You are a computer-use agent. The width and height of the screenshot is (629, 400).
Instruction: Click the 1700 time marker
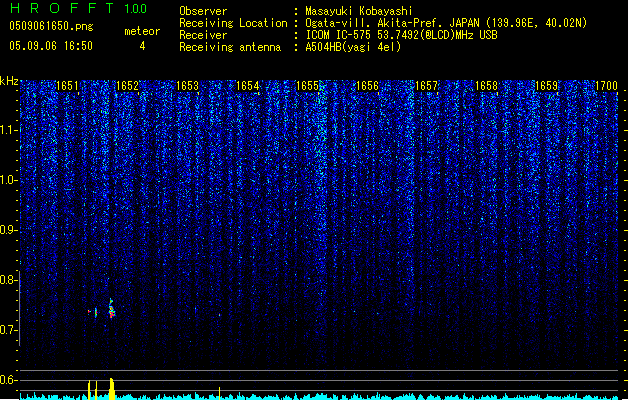pos(607,85)
